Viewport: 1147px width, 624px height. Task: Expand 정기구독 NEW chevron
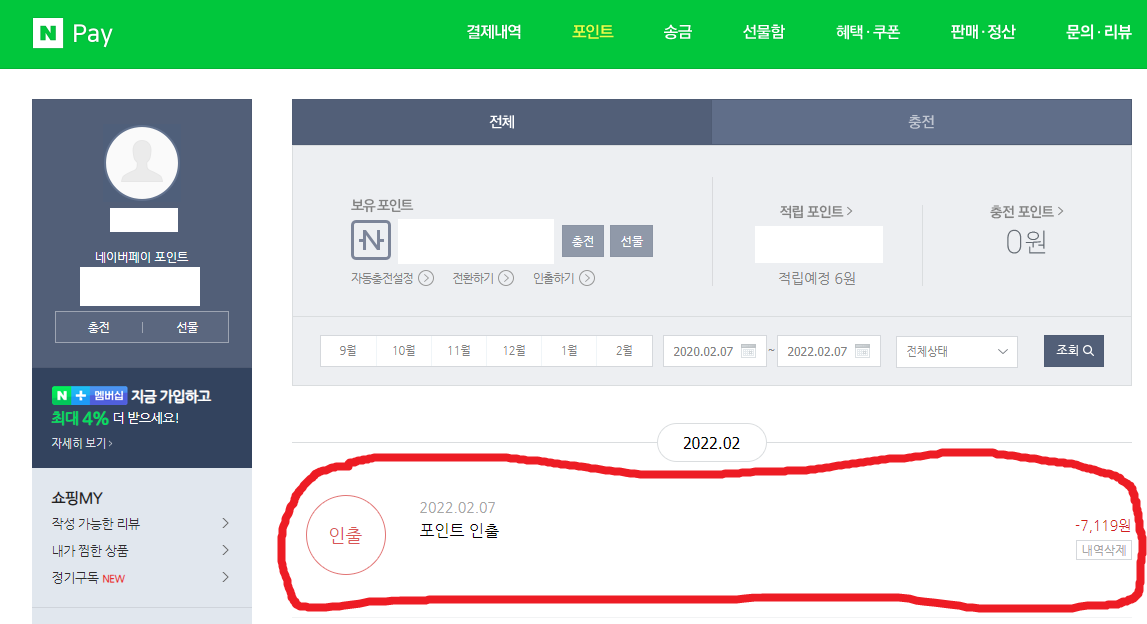tap(225, 577)
